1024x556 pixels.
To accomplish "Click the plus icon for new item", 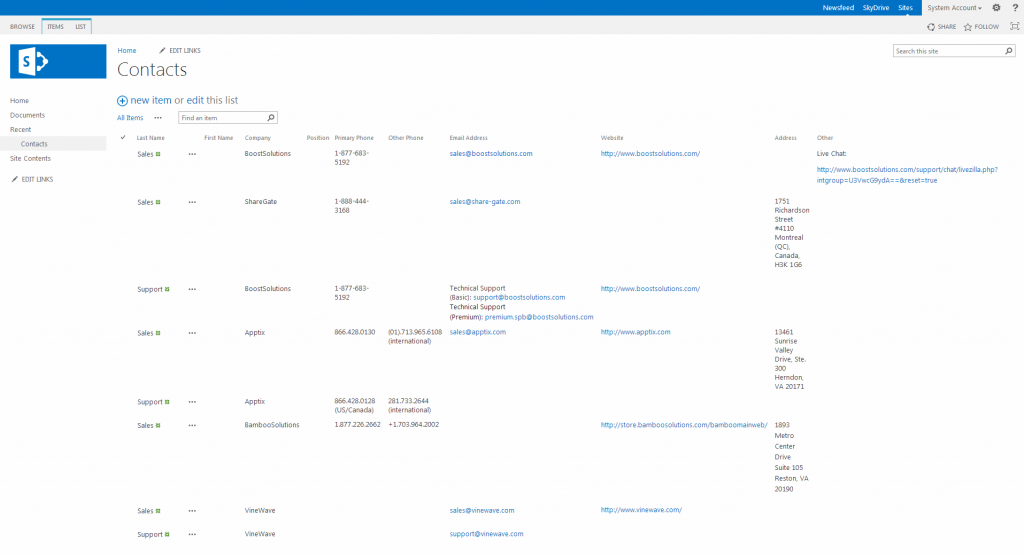I will (x=122, y=101).
